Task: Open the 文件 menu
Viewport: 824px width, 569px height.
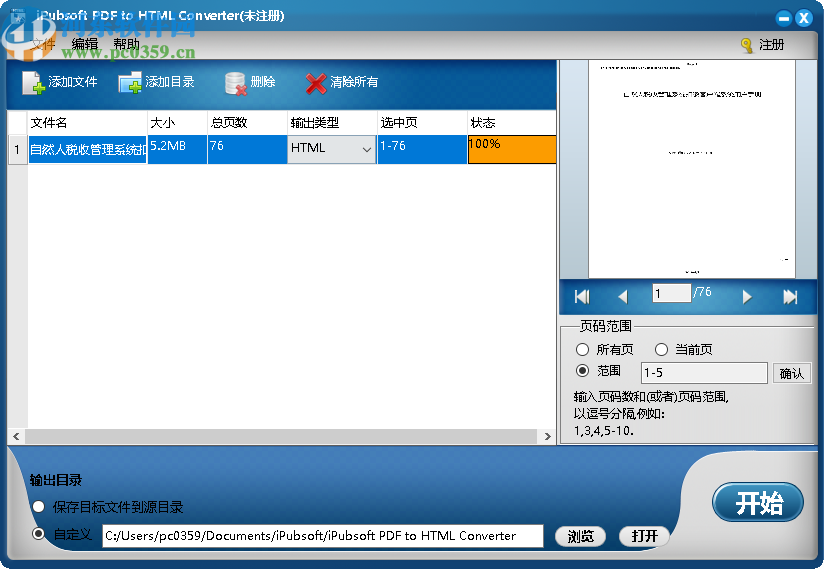Action: [x=43, y=44]
